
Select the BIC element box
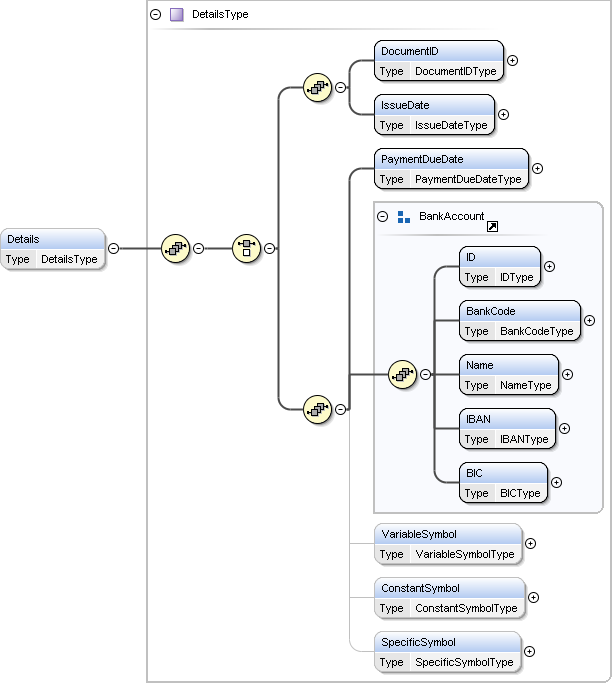point(503,483)
